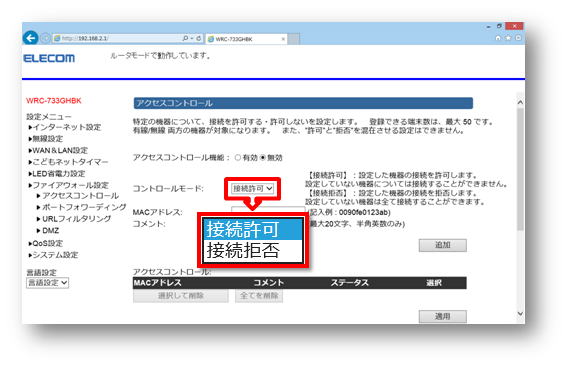Viewport: 567px width, 366px height.
Task: Click the コメント table column header
Action: 268,283
